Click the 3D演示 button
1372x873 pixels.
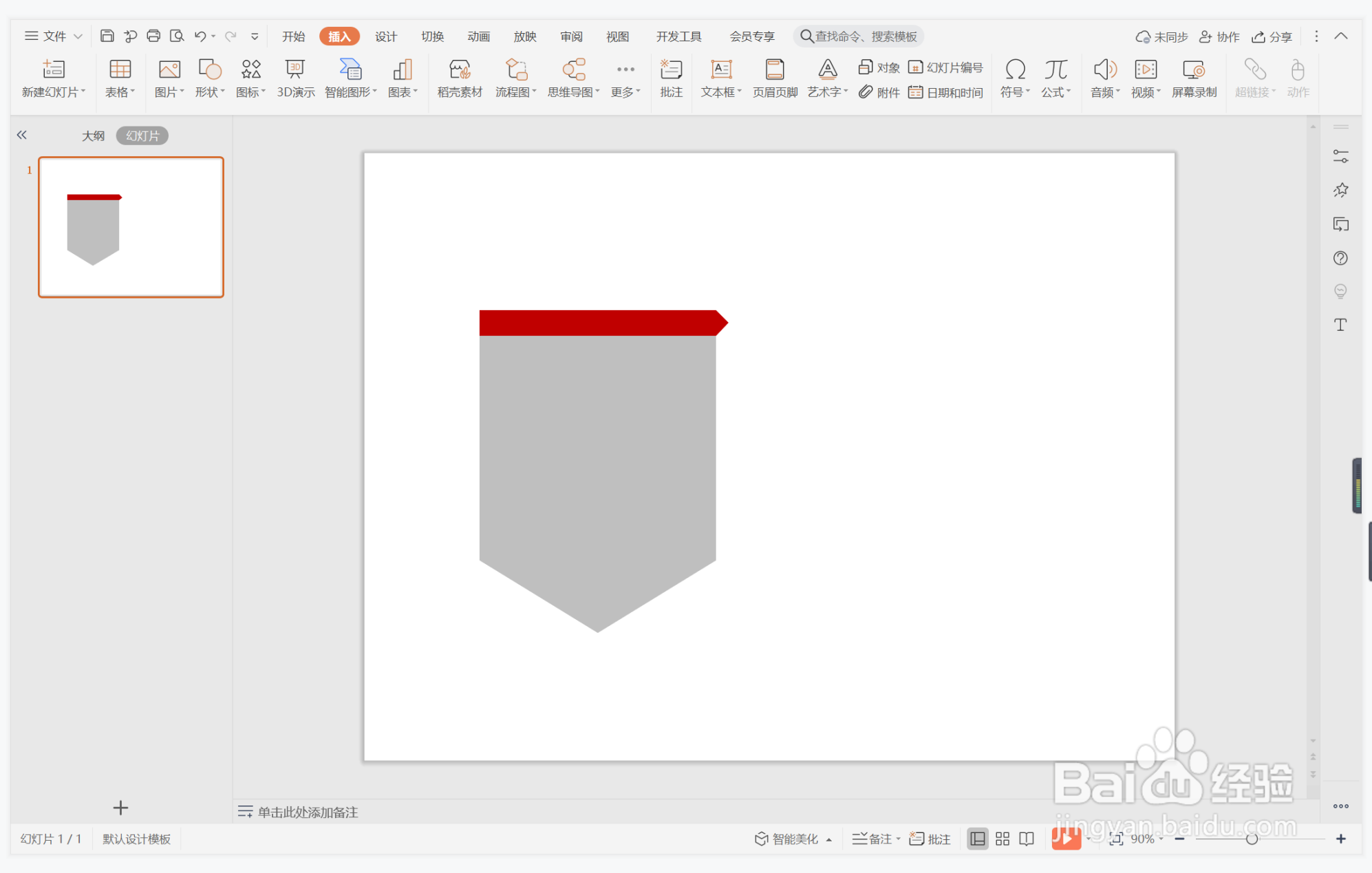coord(296,78)
